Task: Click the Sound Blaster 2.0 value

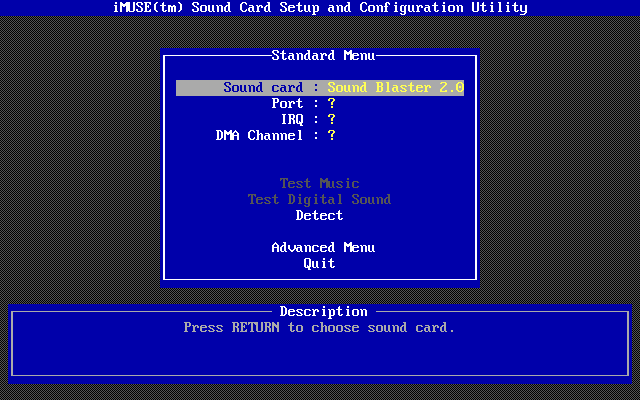Action: [x=395, y=88]
